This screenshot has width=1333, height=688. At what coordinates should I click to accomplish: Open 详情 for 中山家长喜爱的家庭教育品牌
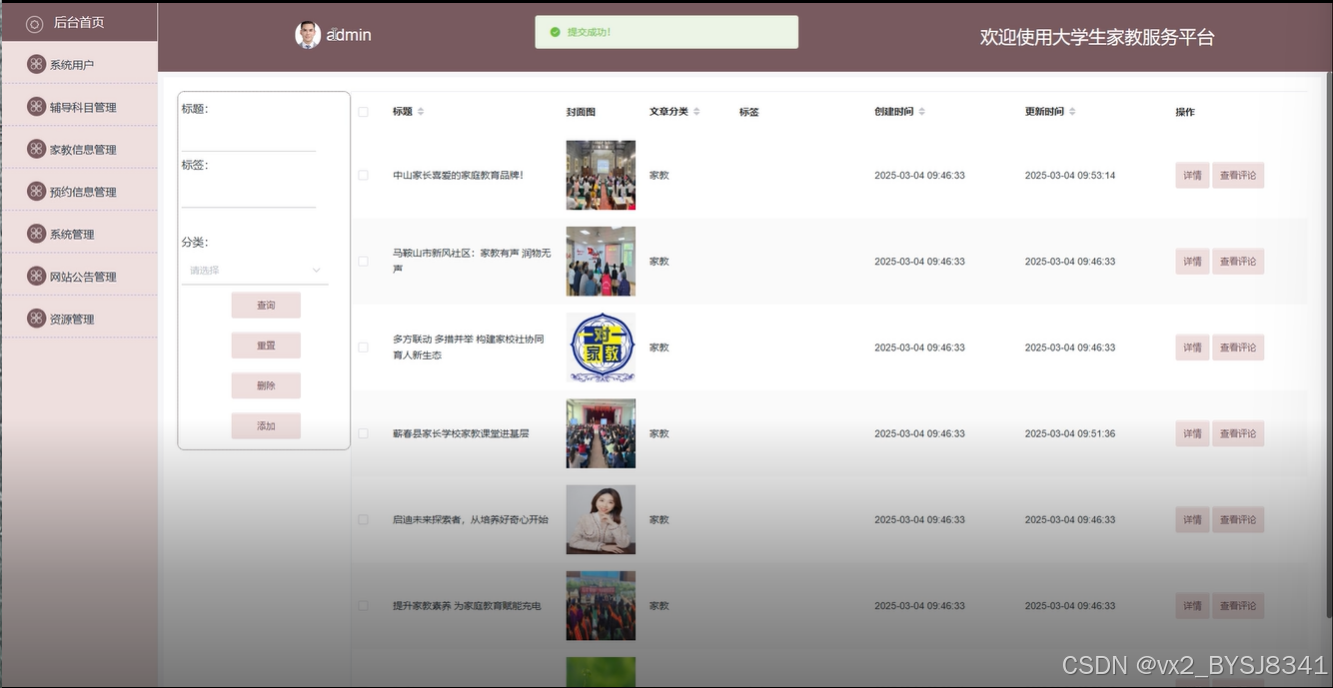click(1192, 175)
